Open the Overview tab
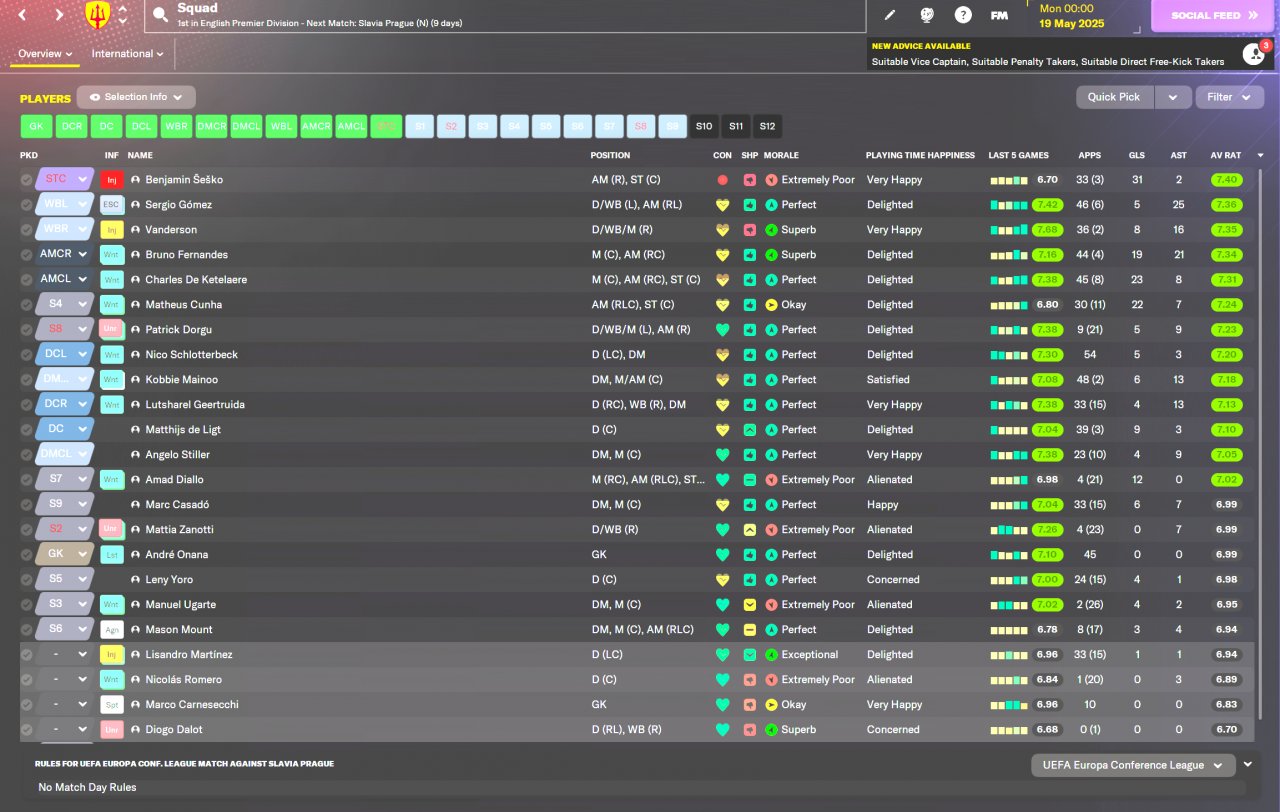1280x812 pixels. (x=45, y=54)
